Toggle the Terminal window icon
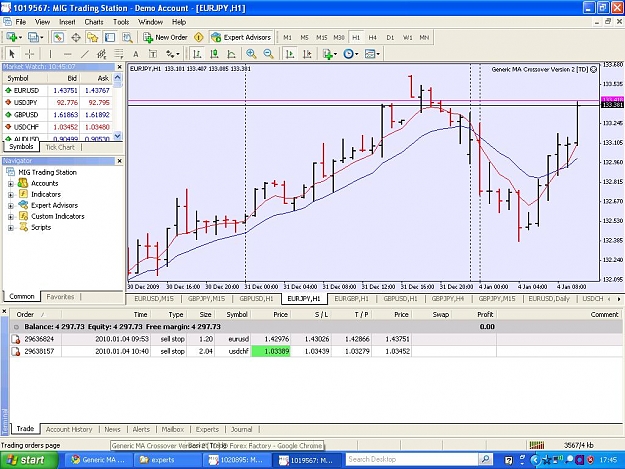The width and height of the screenshot is (625, 469). 110,37
